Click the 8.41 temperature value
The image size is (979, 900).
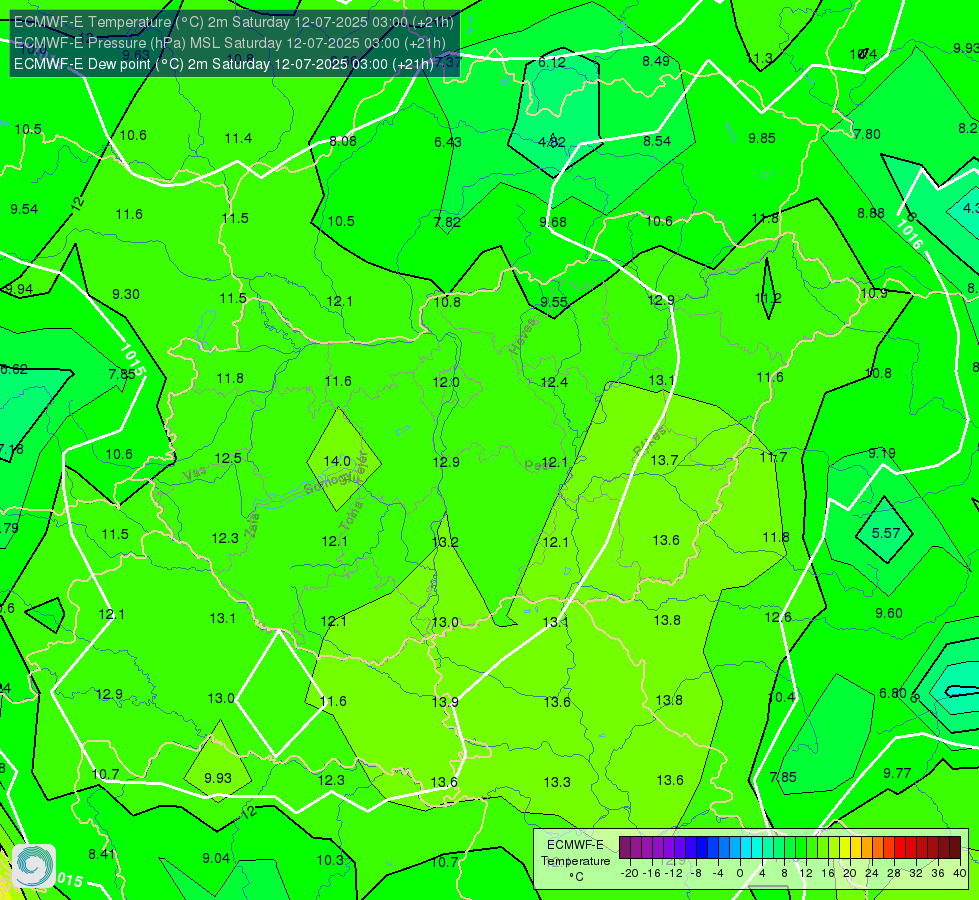pos(102,854)
